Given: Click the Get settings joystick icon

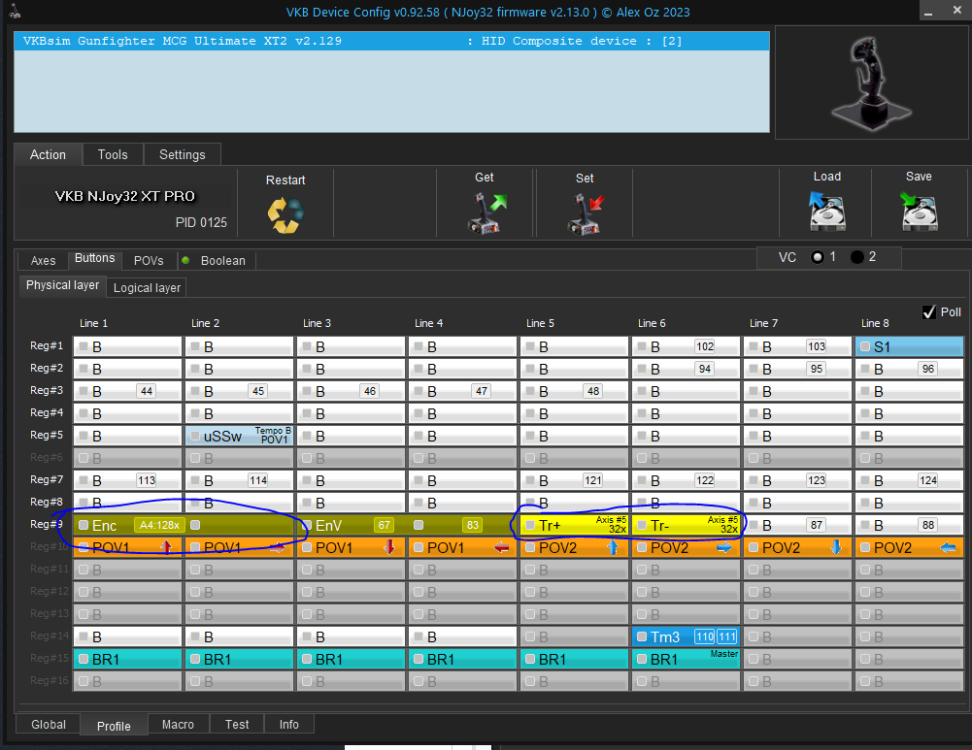Looking at the screenshot, I should tap(484, 213).
